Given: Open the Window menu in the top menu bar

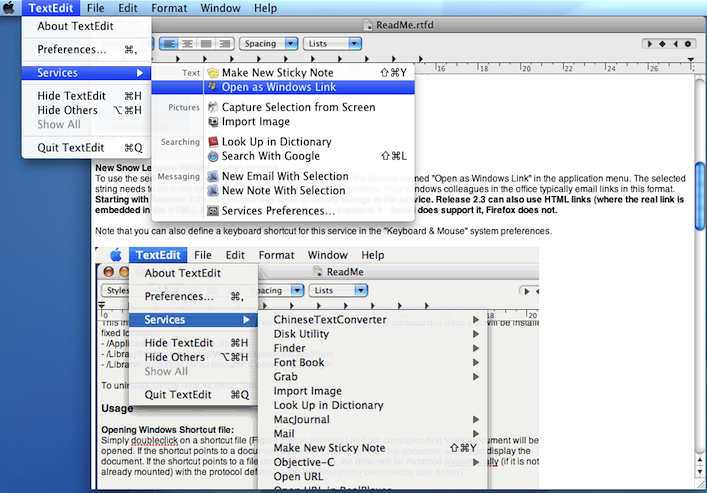Looking at the screenshot, I should (x=220, y=8).
